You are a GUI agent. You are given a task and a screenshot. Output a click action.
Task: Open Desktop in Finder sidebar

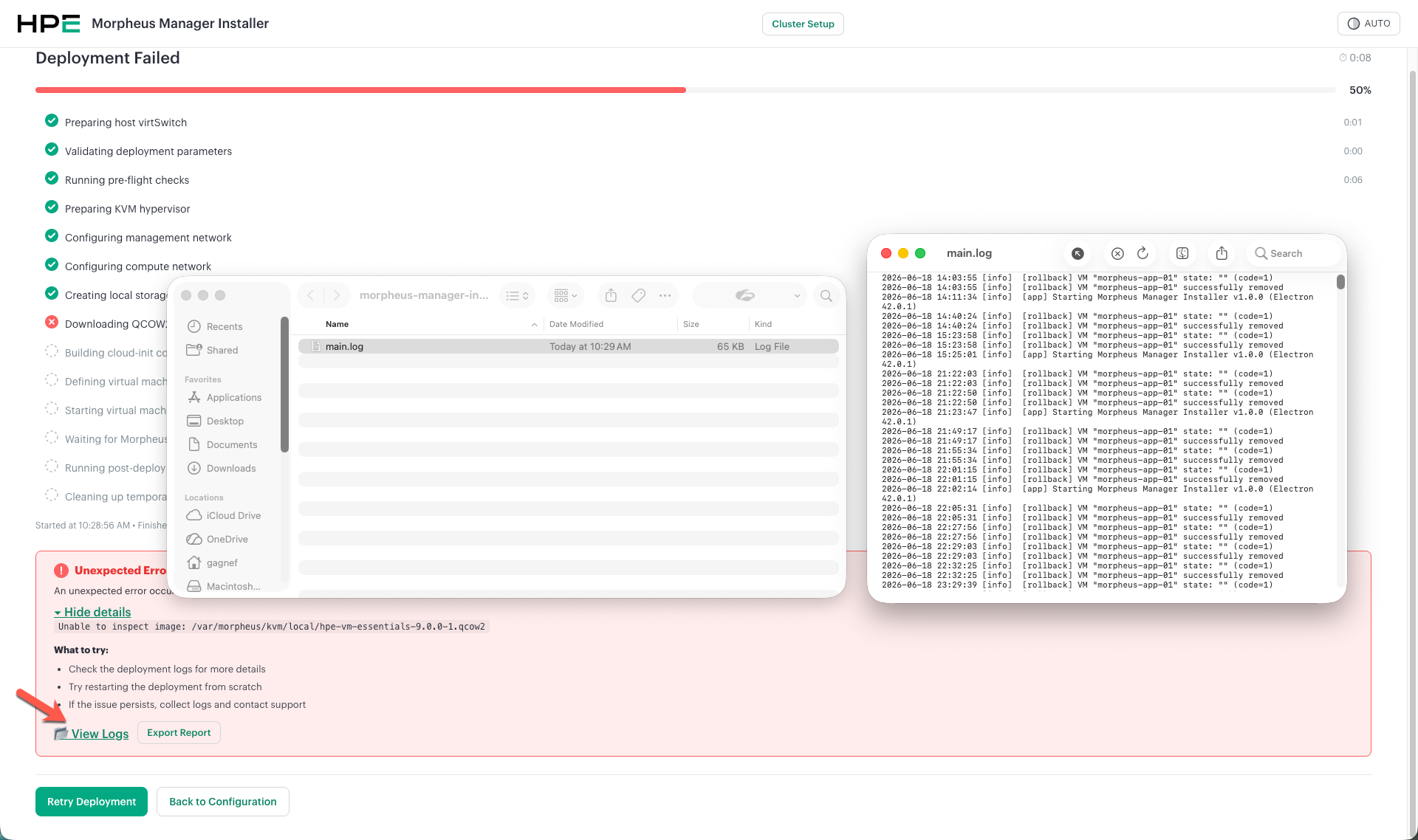coord(225,421)
